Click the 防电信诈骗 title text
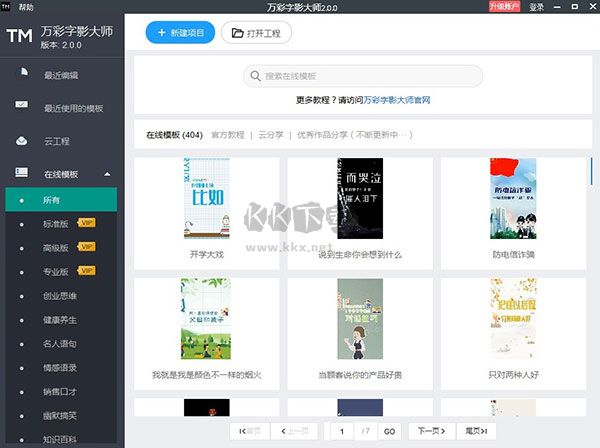The image size is (600, 448). [513, 254]
